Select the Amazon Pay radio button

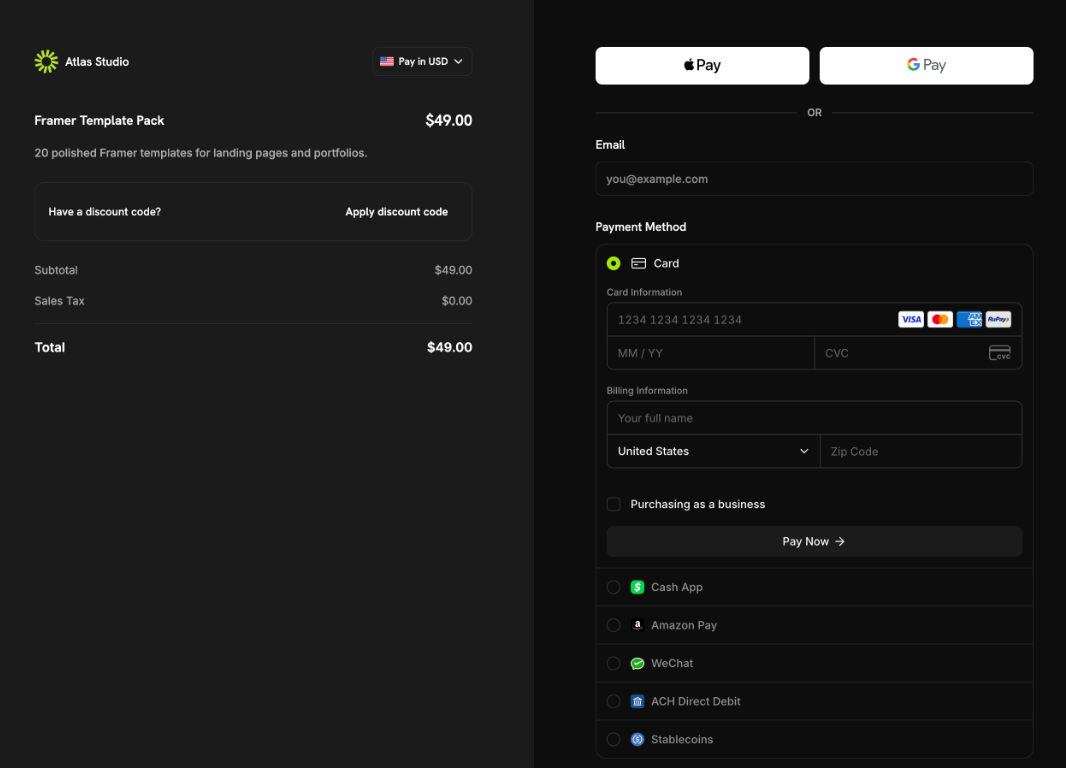coord(613,625)
